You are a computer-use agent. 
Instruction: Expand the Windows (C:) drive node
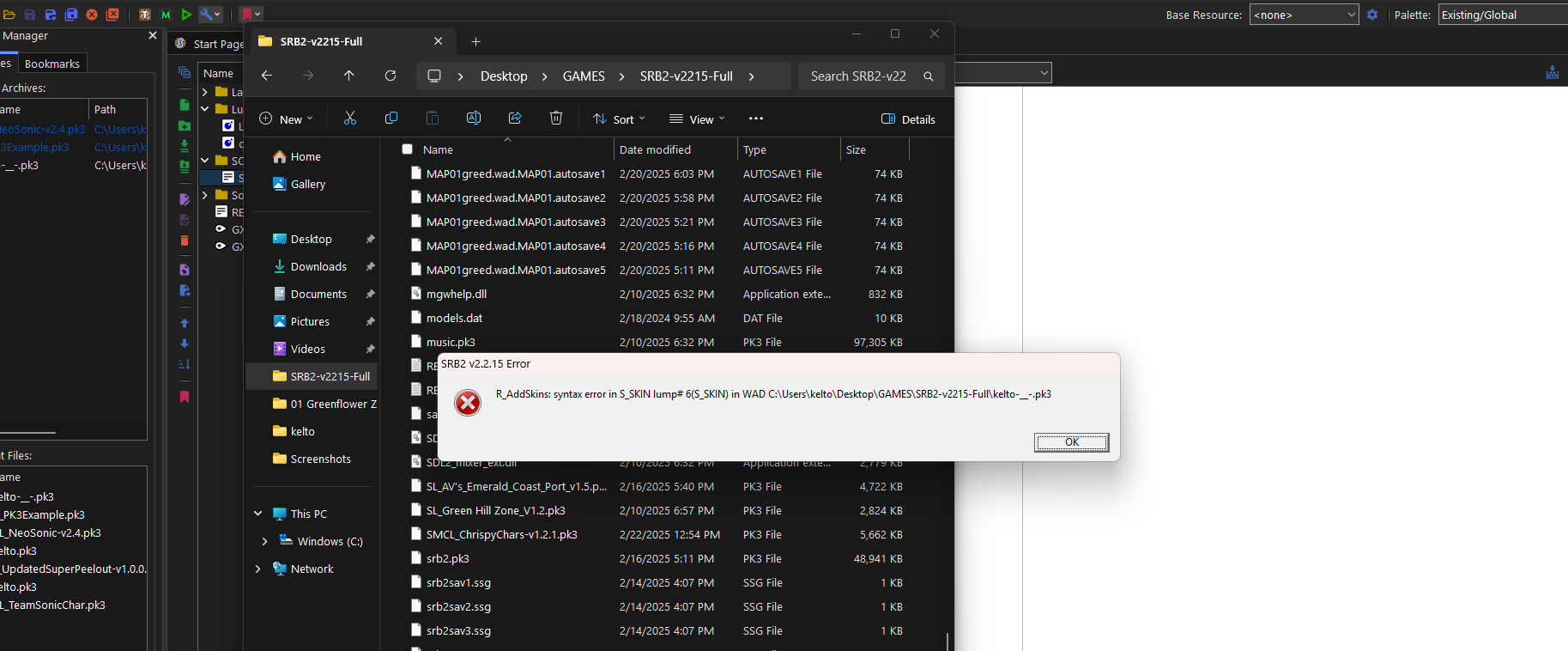point(264,541)
